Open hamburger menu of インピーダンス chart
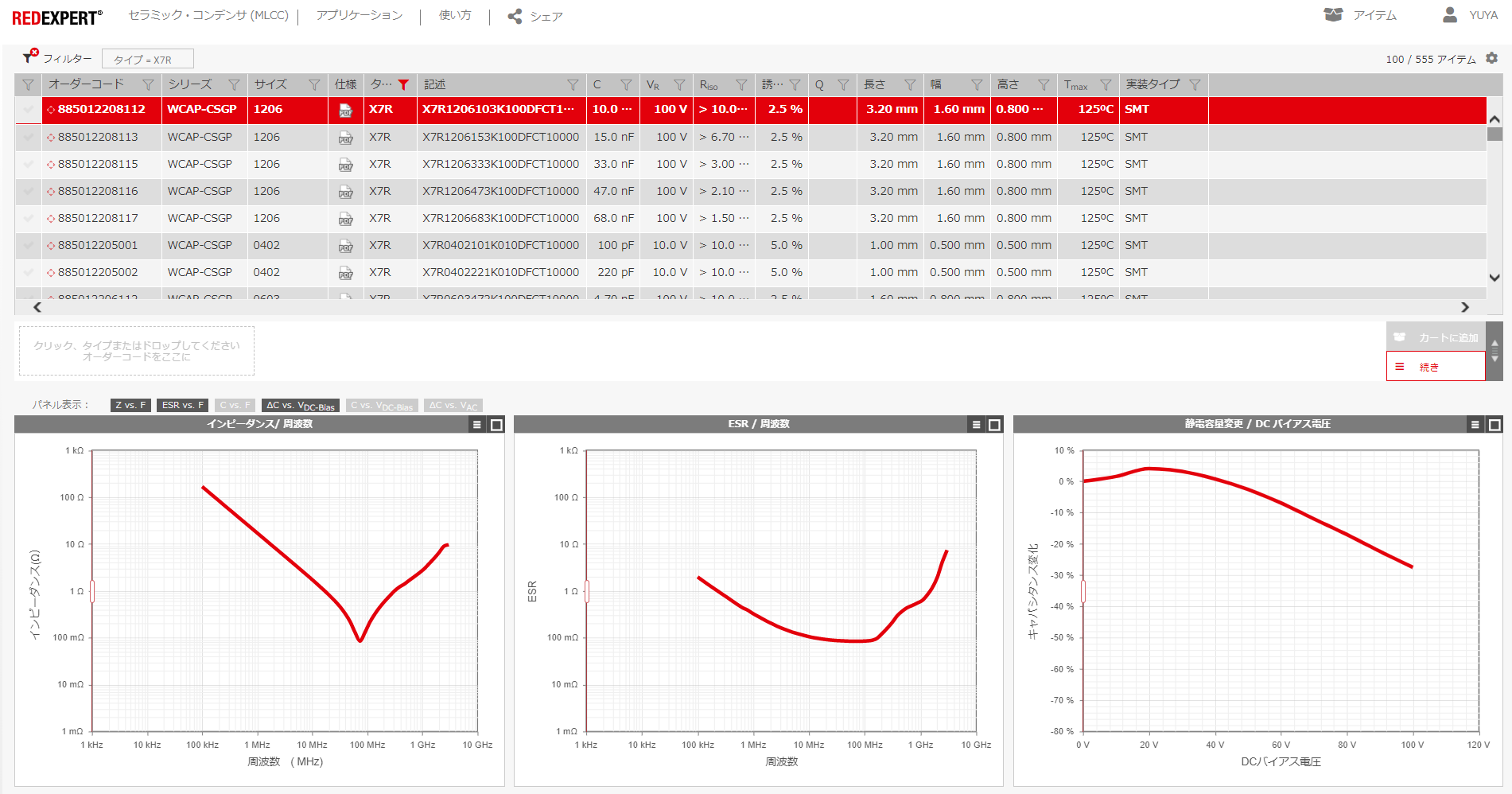 tap(477, 425)
